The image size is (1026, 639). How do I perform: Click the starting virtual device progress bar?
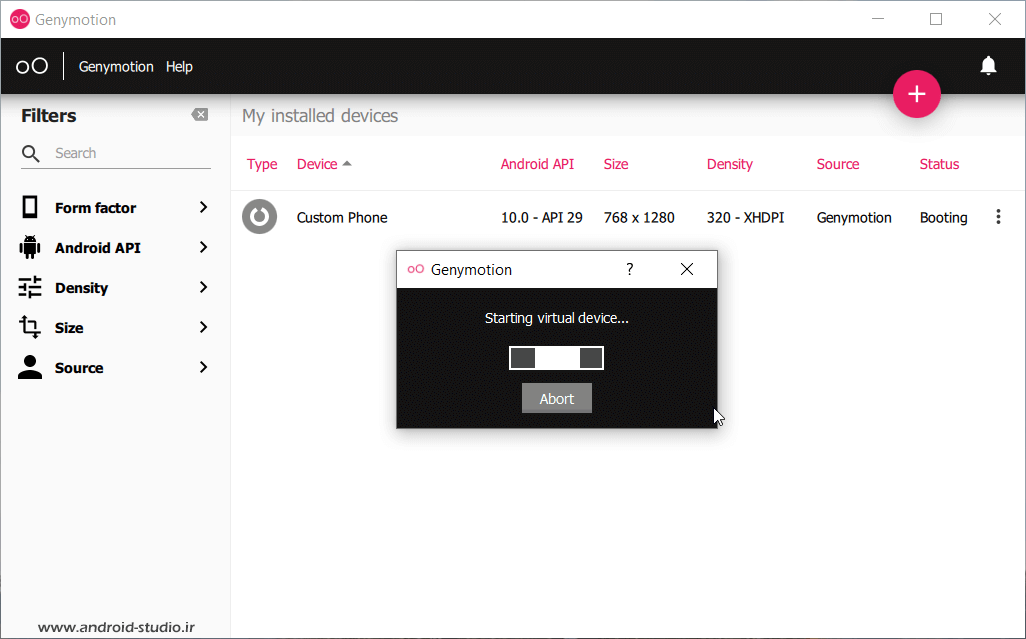tap(556, 358)
